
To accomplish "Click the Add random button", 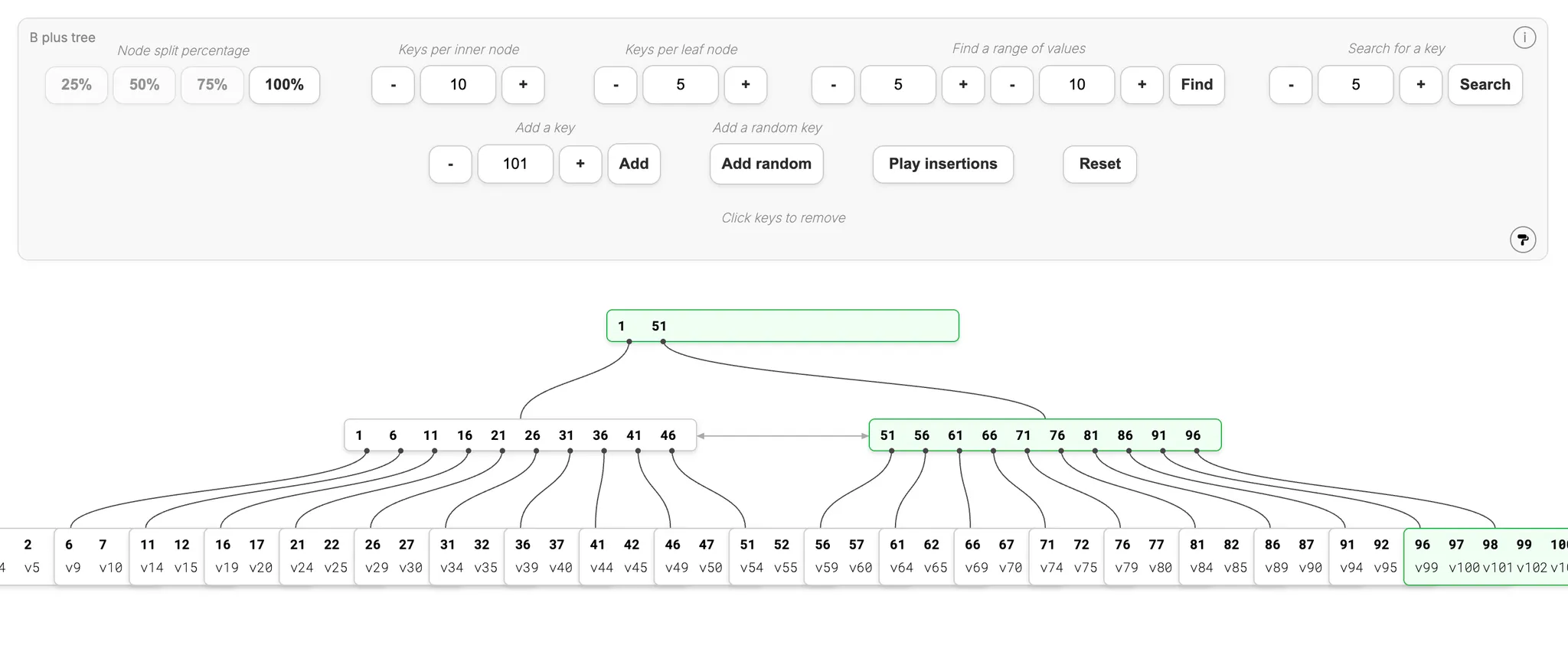I will tap(766, 164).
